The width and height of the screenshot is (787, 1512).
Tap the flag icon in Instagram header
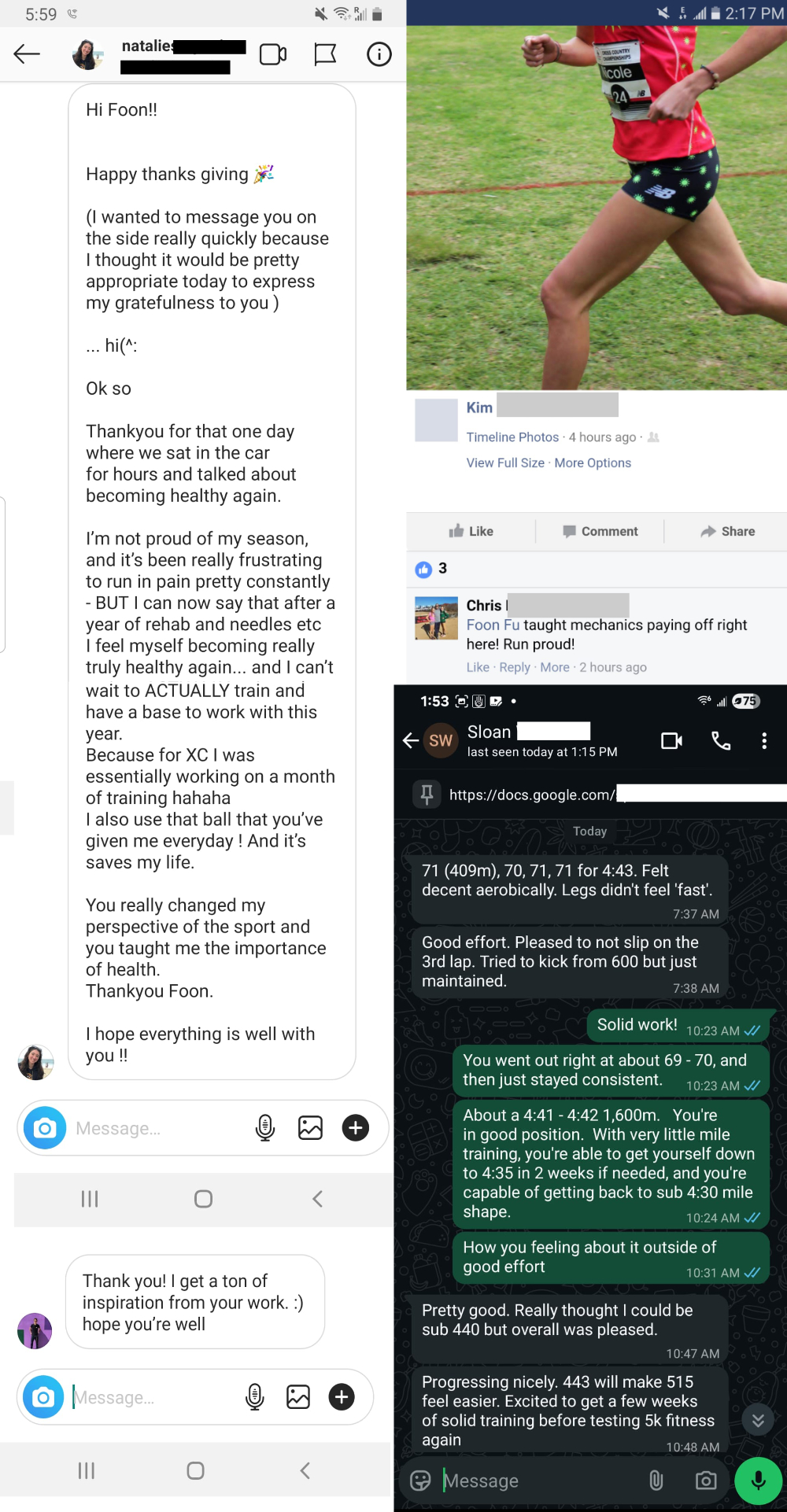[x=325, y=54]
